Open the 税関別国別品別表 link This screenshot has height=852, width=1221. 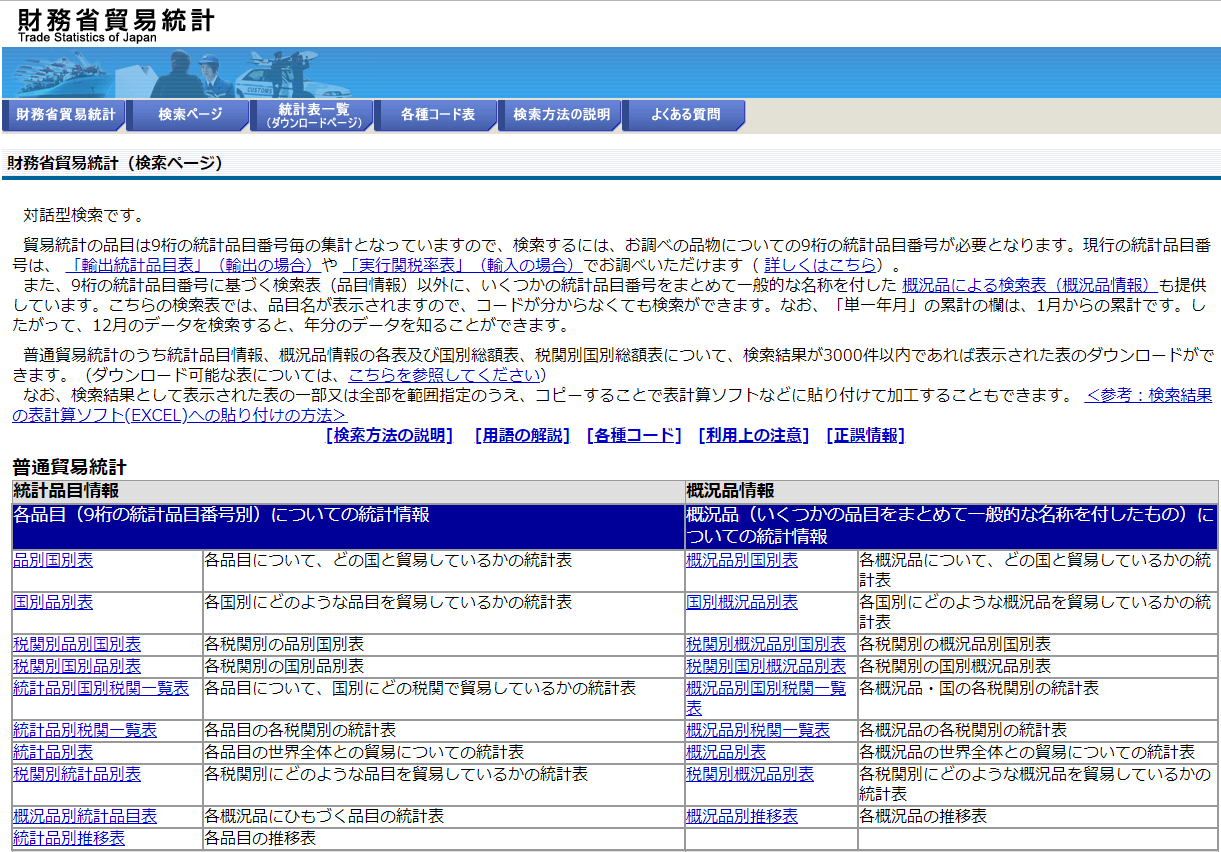click(x=77, y=665)
